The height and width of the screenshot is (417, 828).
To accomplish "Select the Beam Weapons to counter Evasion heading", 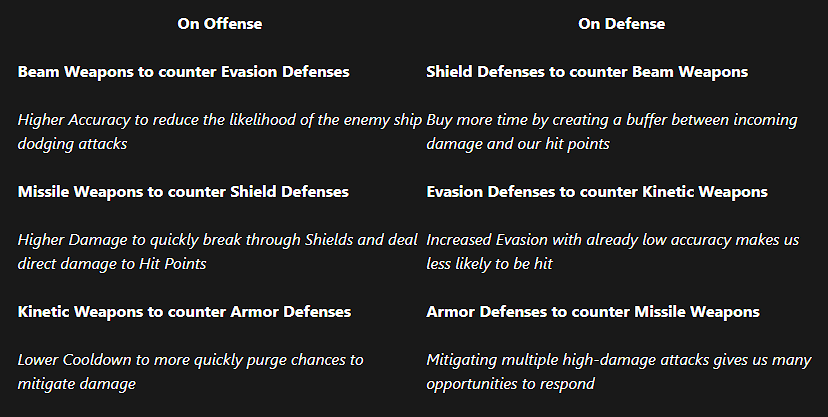I will (x=183, y=72).
